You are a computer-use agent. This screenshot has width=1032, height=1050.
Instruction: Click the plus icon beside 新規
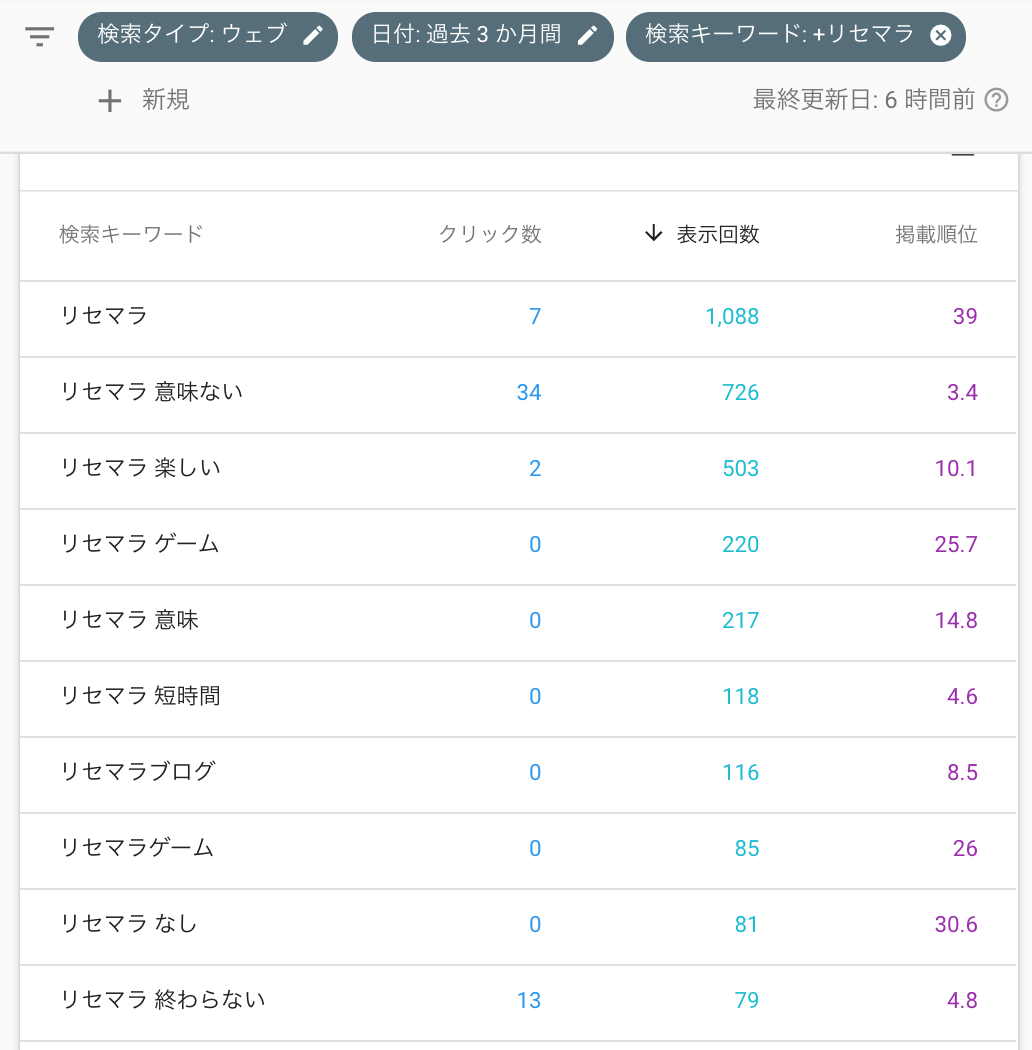[109, 100]
